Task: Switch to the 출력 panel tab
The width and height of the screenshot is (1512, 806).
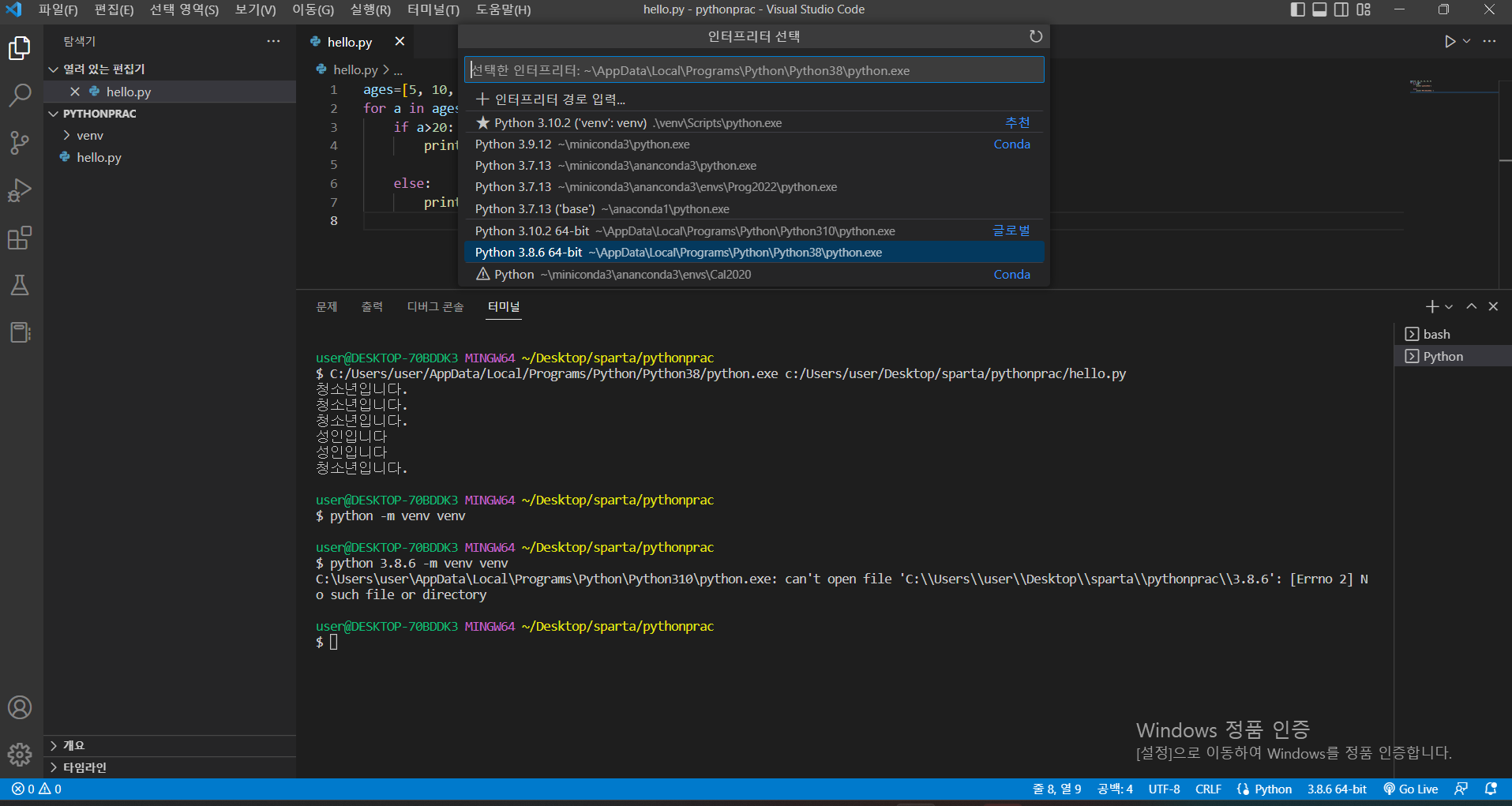Action: [372, 306]
